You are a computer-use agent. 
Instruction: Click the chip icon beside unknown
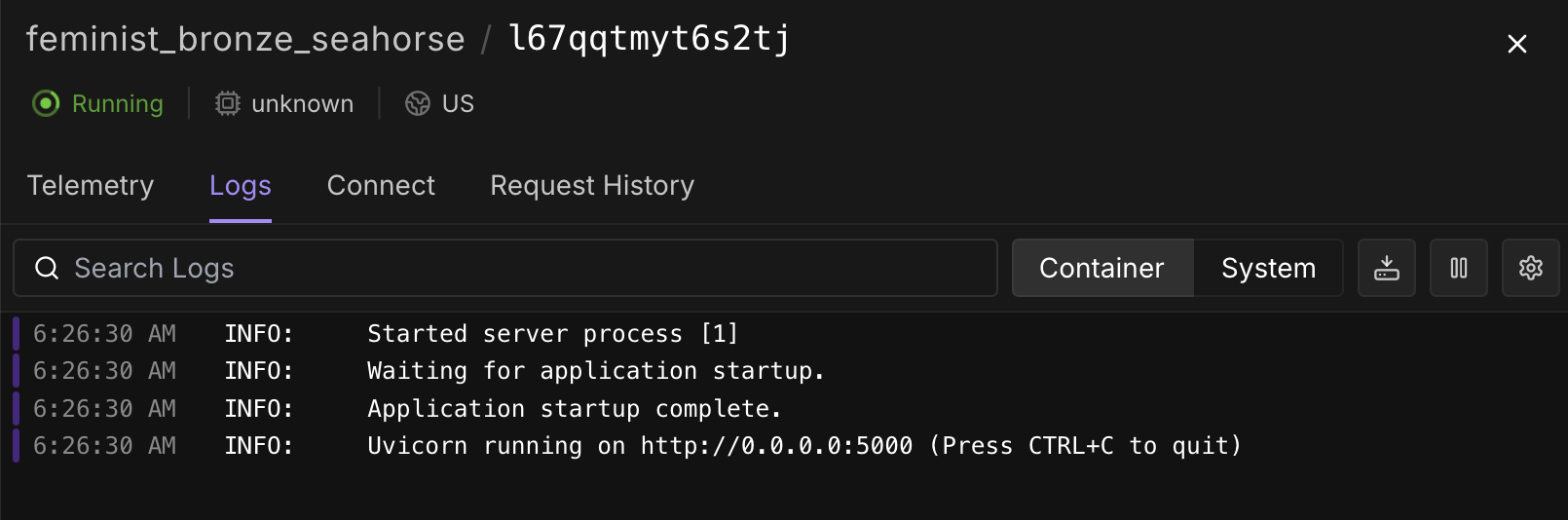click(x=227, y=103)
